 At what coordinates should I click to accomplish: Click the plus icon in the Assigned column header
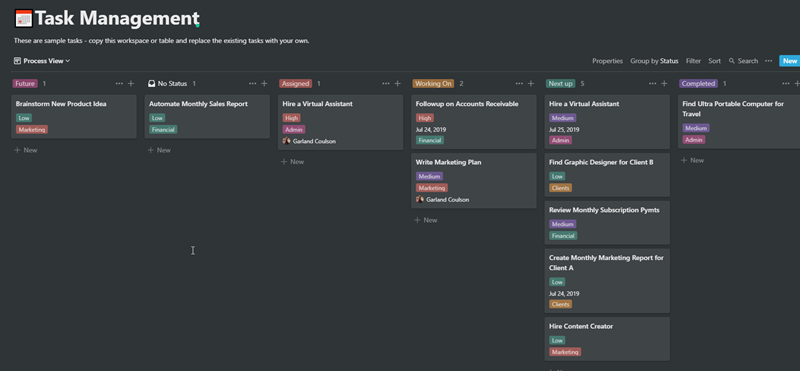click(397, 84)
